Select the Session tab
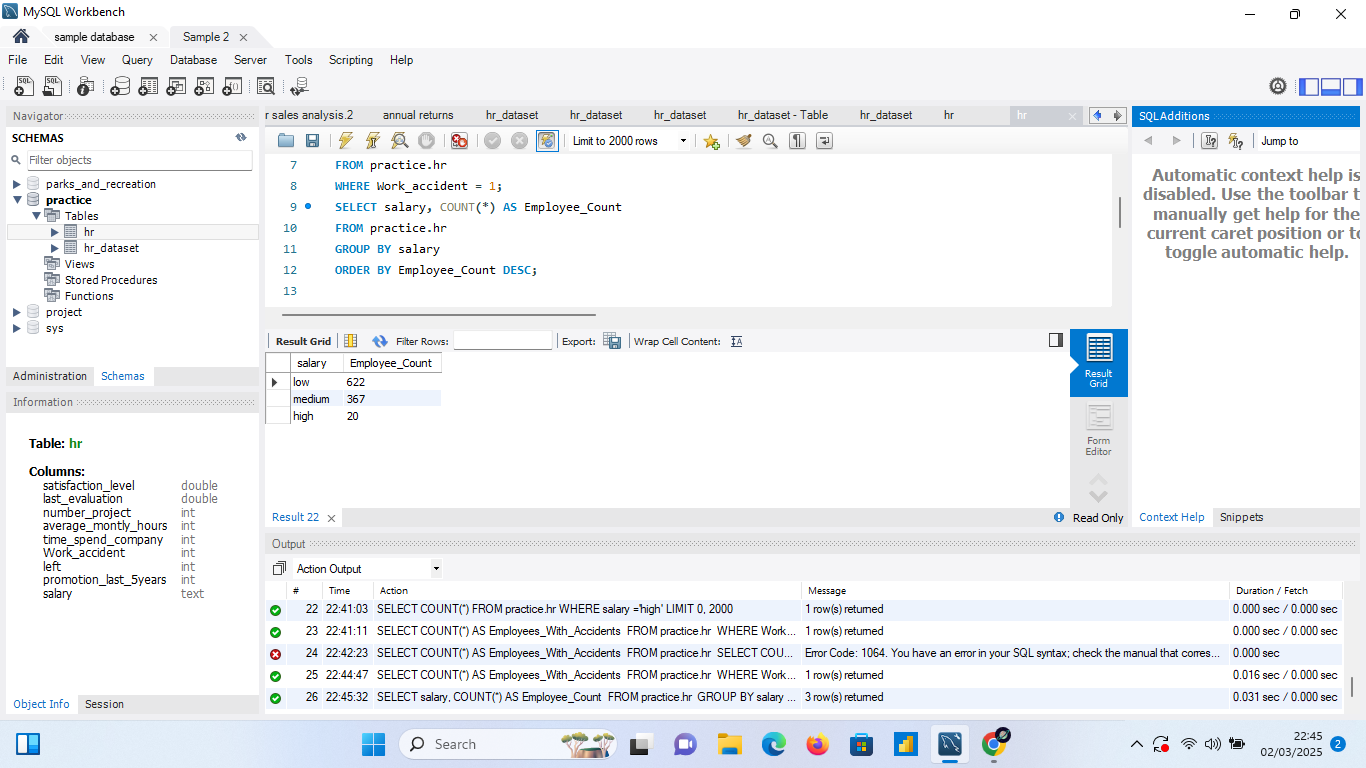This screenshot has width=1366, height=768. click(104, 704)
